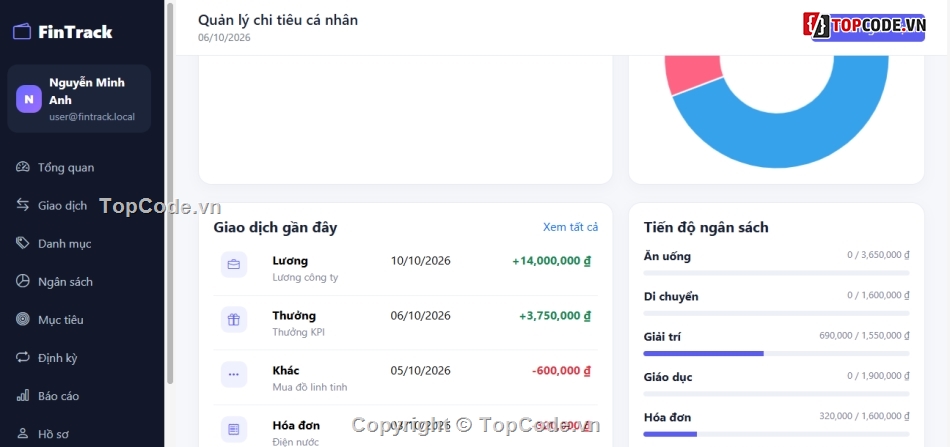Click the Xem tất cả link
Image resolution: width=950 pixels, height=447 pixels.
pos(570,227)
